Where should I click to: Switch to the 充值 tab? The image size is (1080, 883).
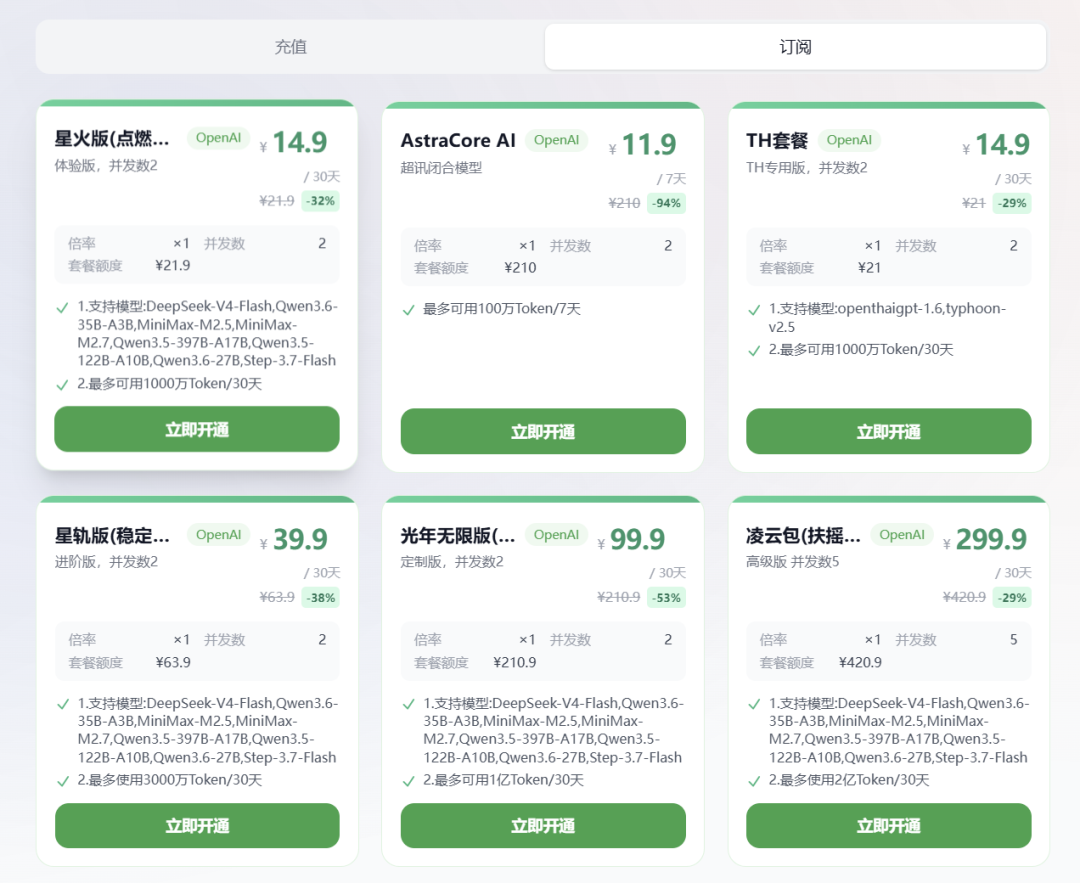290,47
